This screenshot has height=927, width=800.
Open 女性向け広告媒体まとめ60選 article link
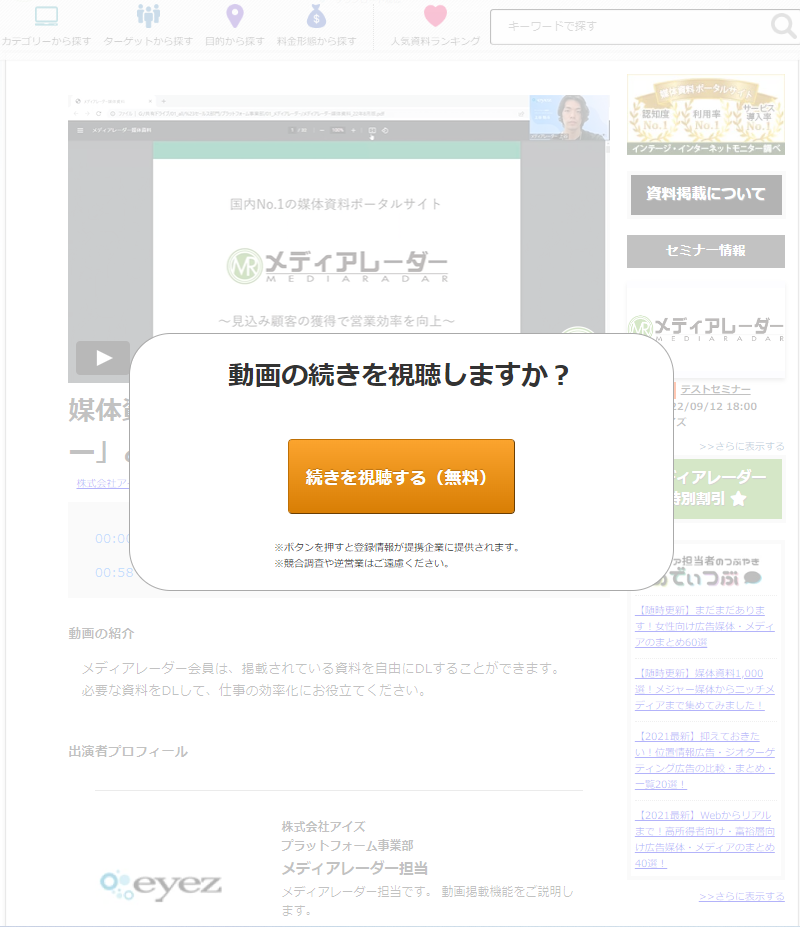(704, 625)
